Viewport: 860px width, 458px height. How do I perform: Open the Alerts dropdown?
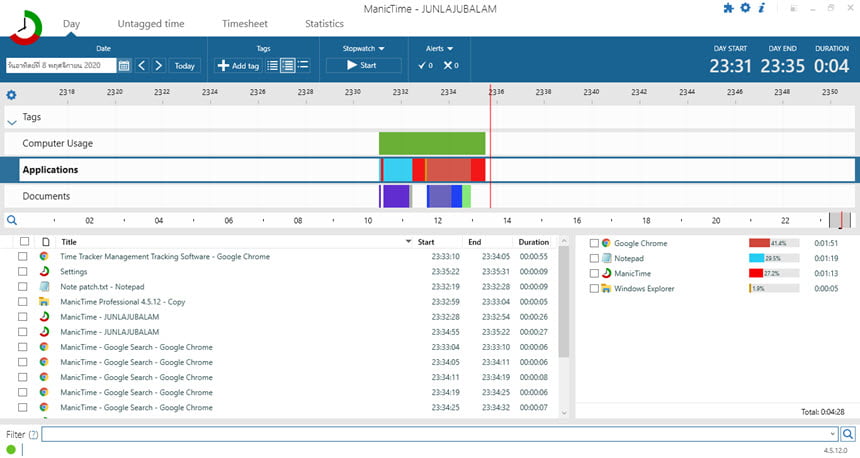click(439, 48)
